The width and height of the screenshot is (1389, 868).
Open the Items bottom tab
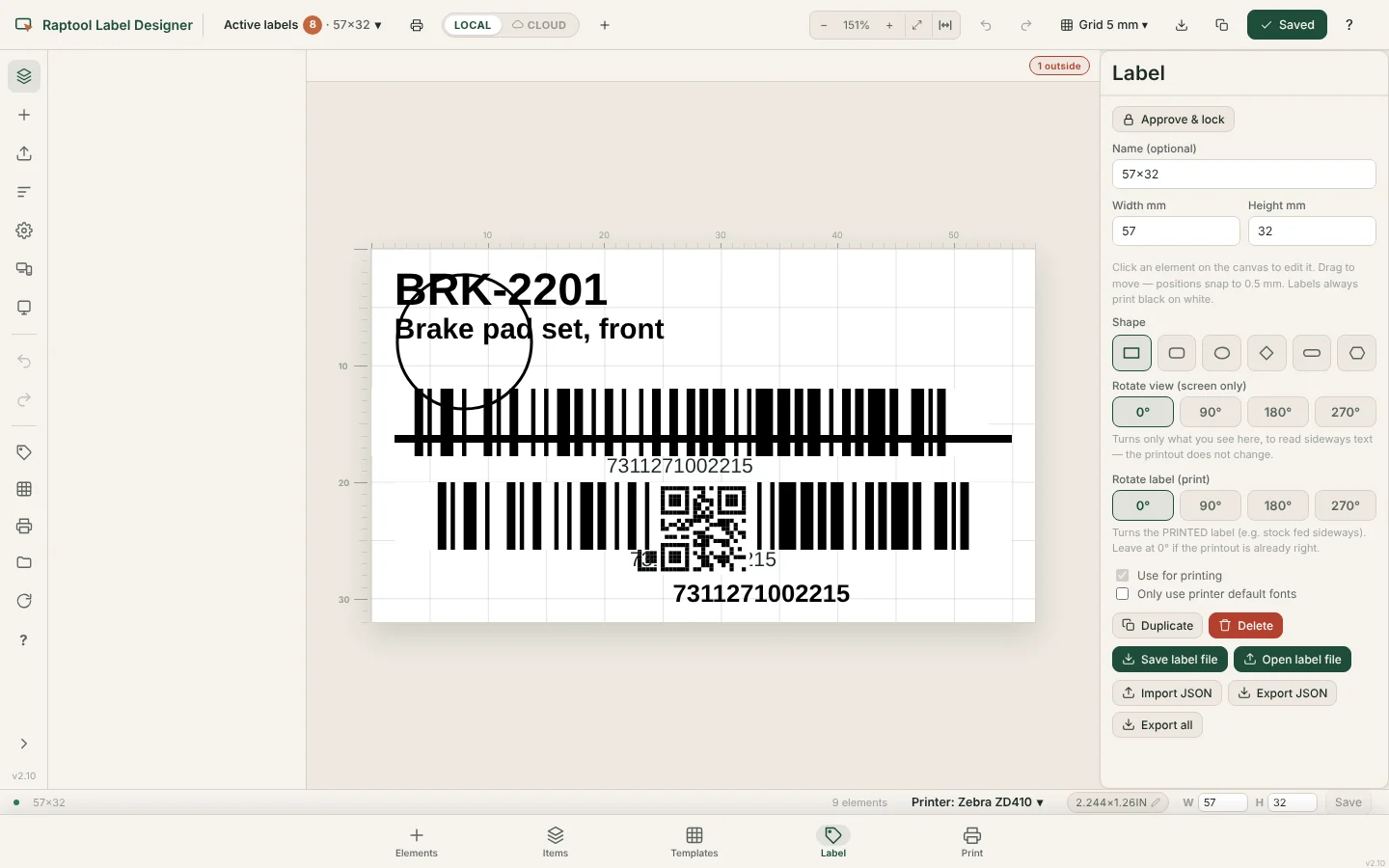(x=556, y=842)
